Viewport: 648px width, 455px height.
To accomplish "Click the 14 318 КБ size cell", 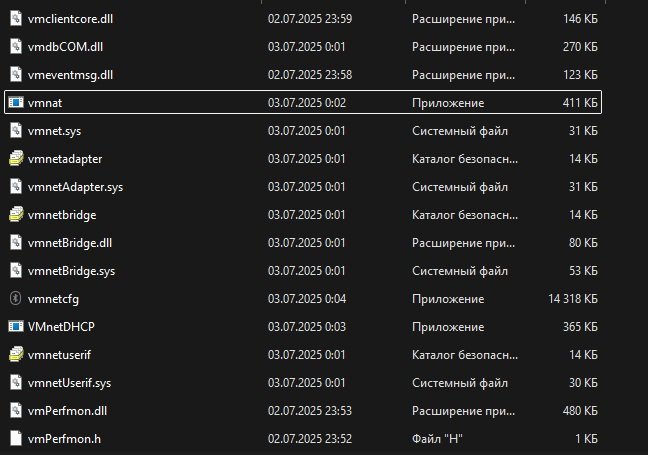I will click(573, 298).
